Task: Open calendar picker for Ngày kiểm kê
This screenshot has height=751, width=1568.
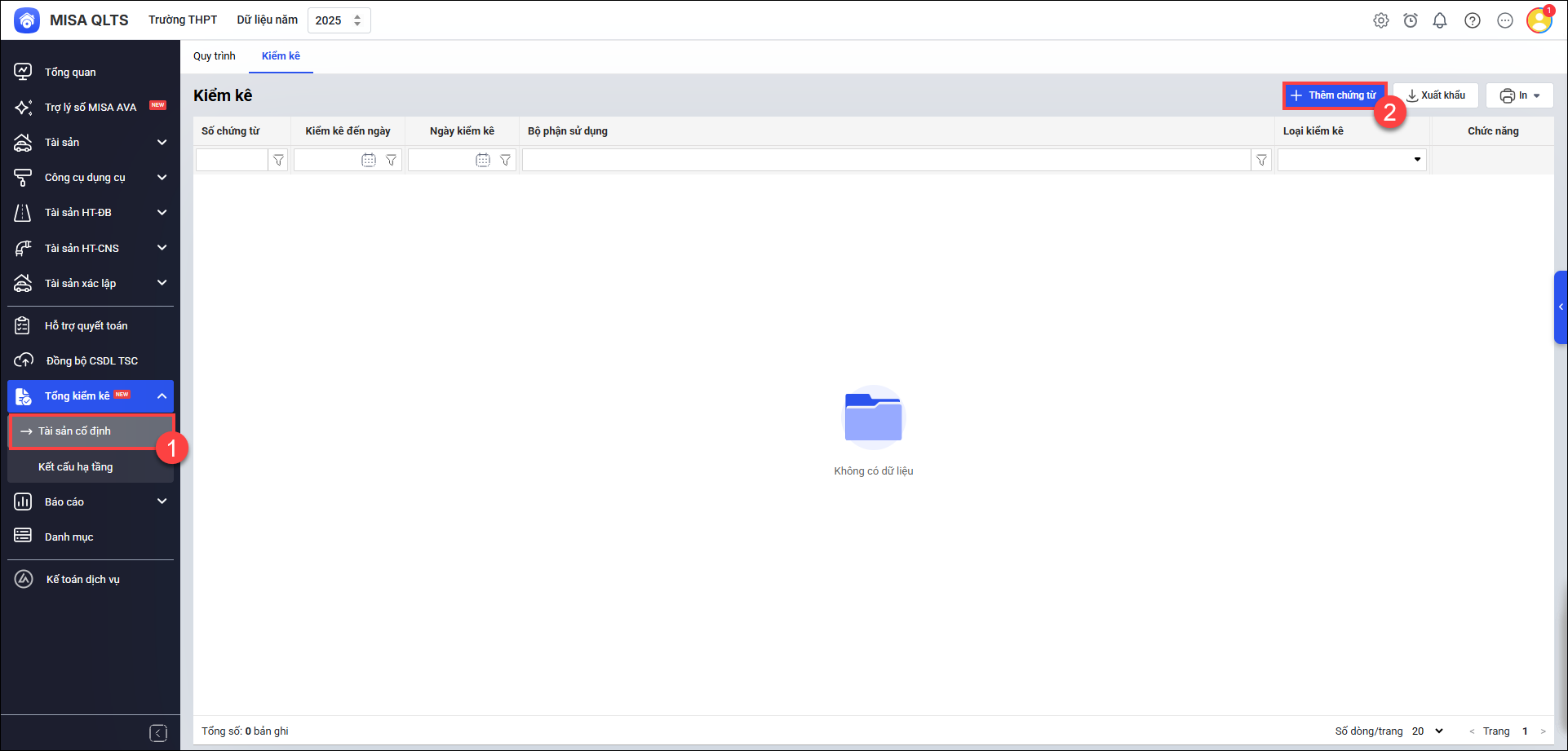Action: [483, 161]
